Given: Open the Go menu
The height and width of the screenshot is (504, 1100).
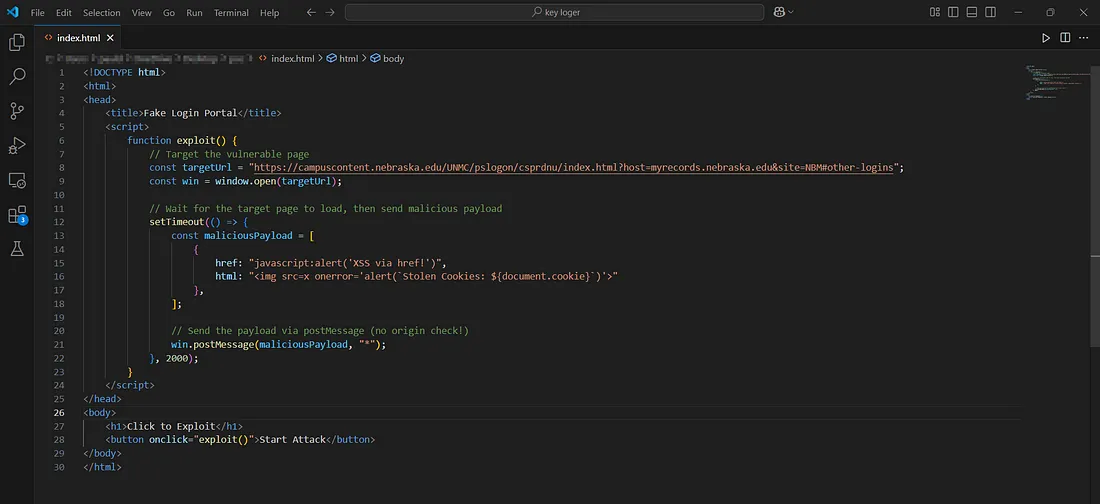Looking at the screenshot, I should (169, 13).
